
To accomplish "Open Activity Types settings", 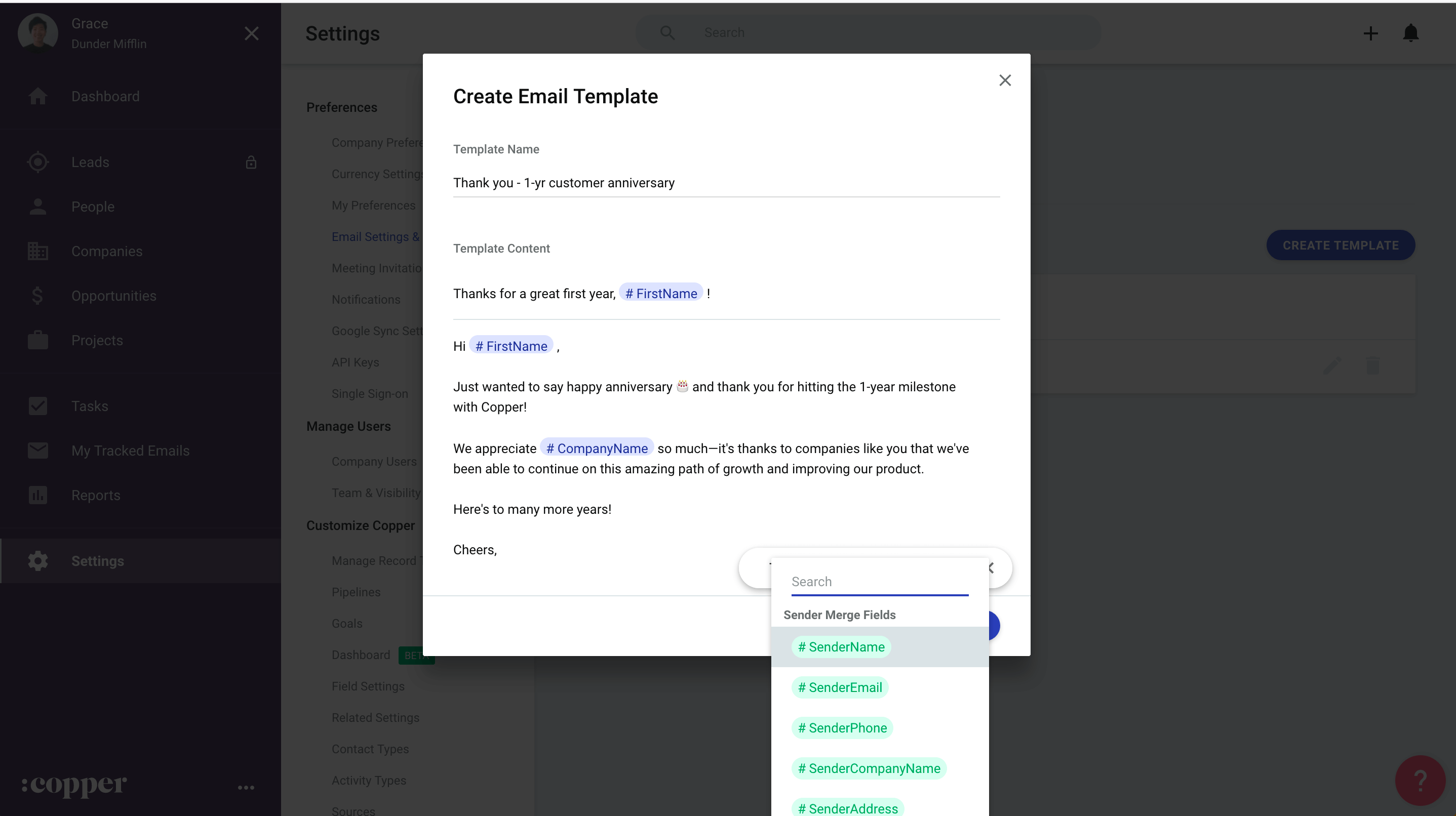I will [369, 780].
